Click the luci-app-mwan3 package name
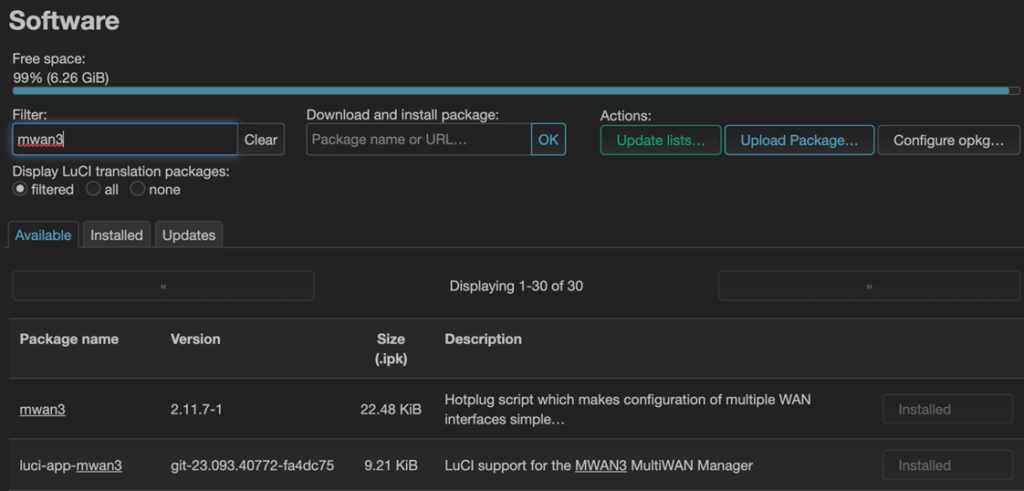 point(71,465)
